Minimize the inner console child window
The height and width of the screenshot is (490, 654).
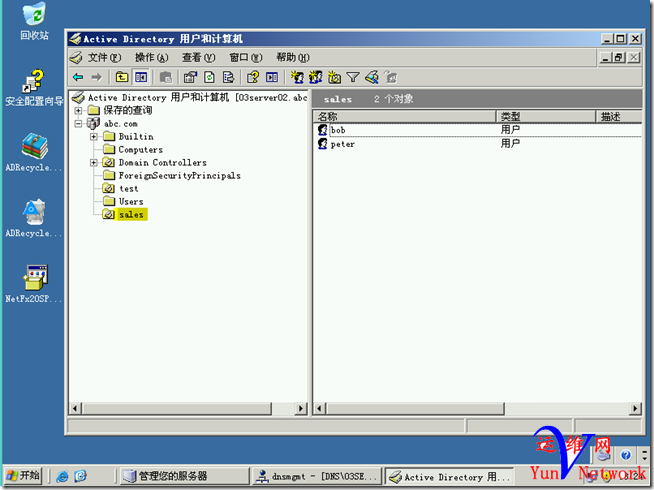click(x=606, y=57)
